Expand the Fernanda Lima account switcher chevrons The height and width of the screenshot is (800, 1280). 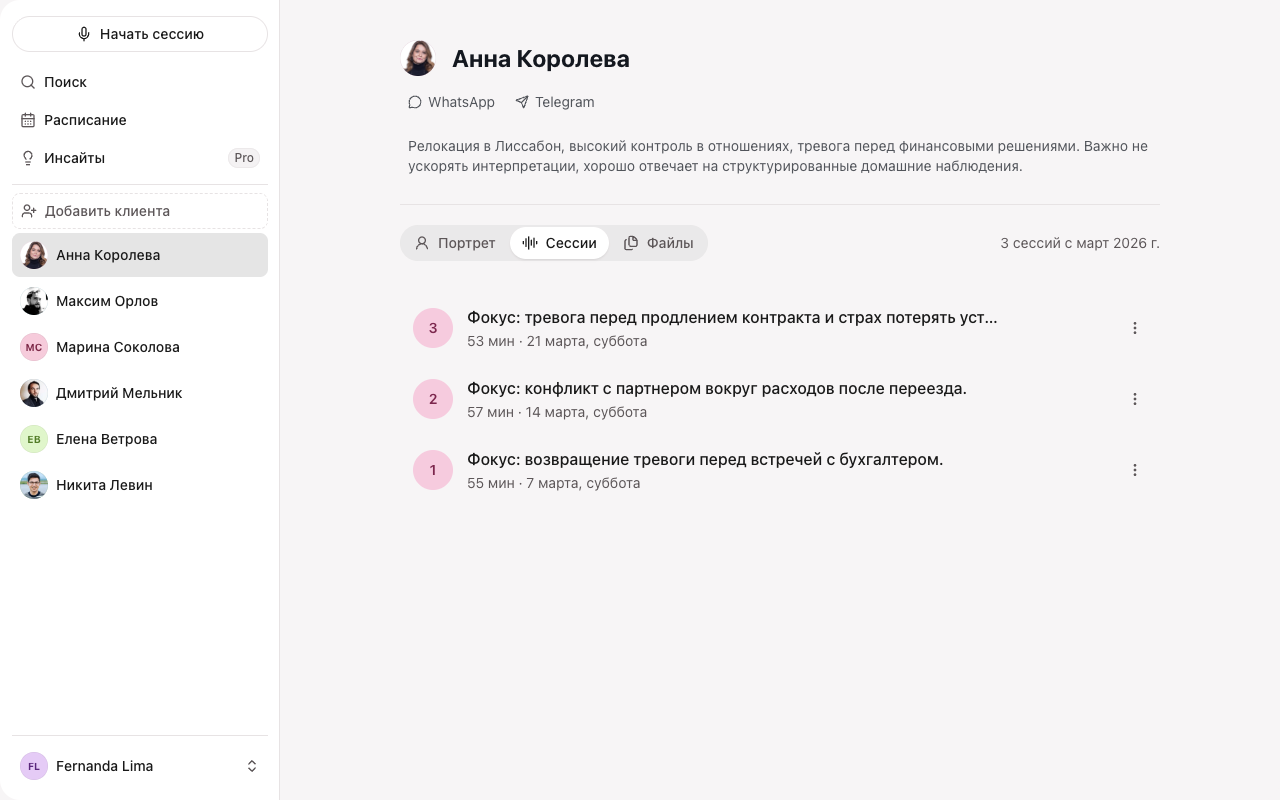(252, 766)
